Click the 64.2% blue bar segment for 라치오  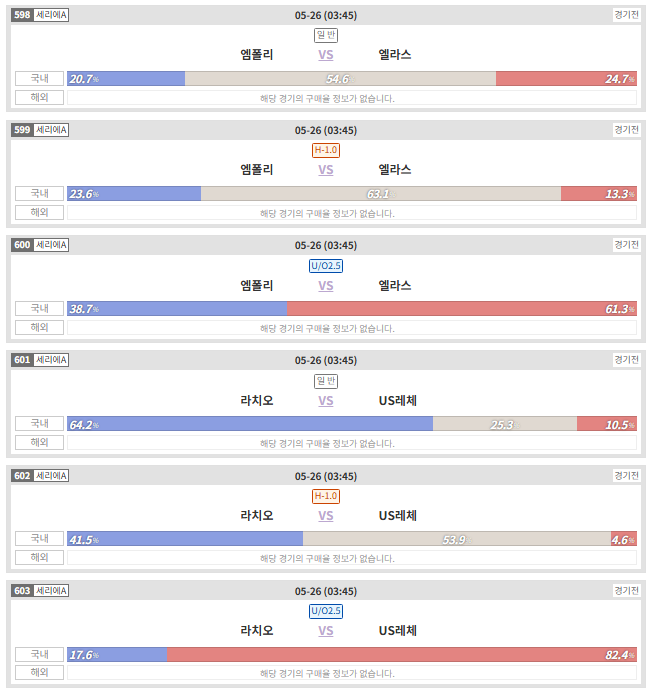[250, 424]
